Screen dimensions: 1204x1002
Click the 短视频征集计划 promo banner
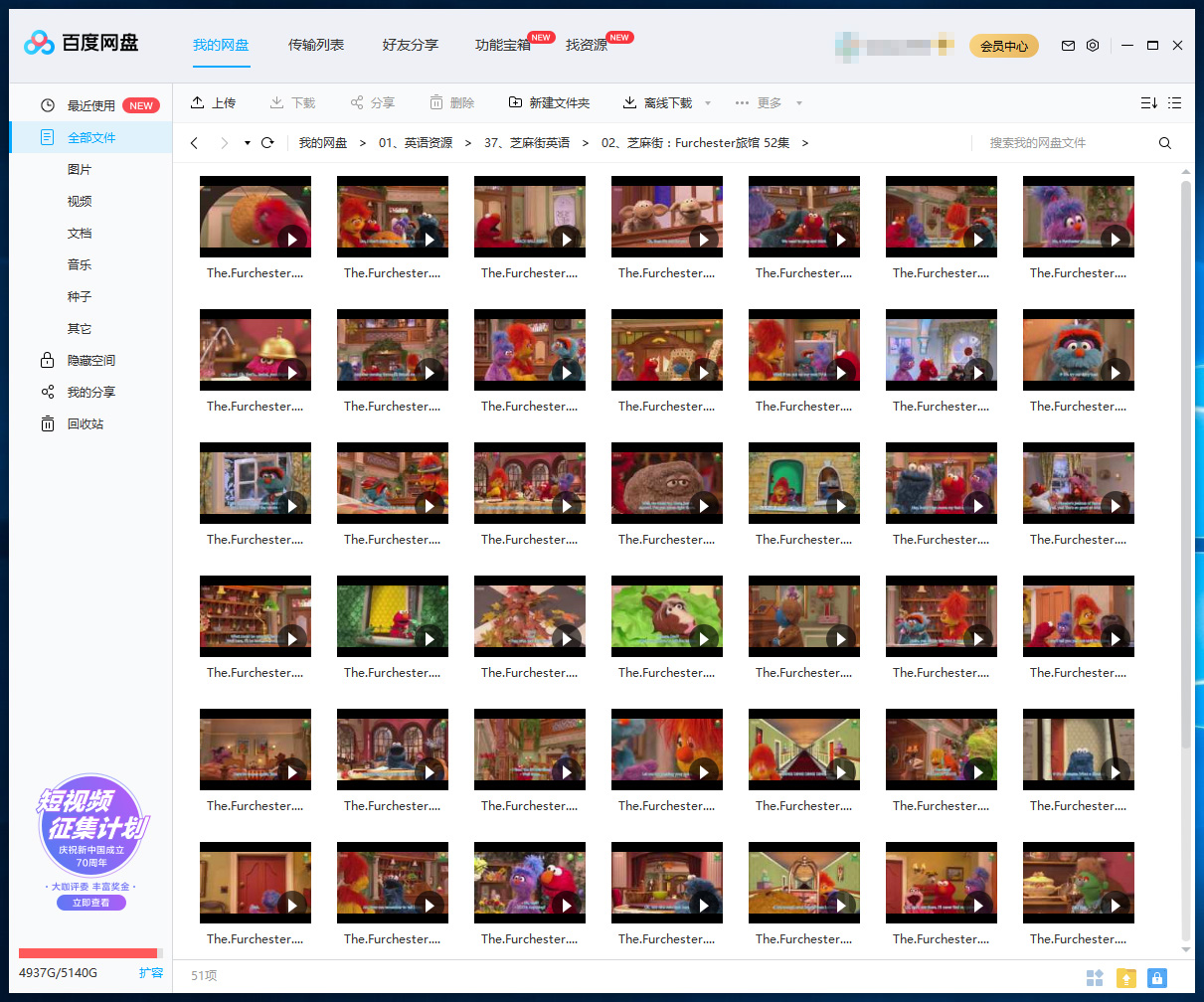tap(91, 826)
